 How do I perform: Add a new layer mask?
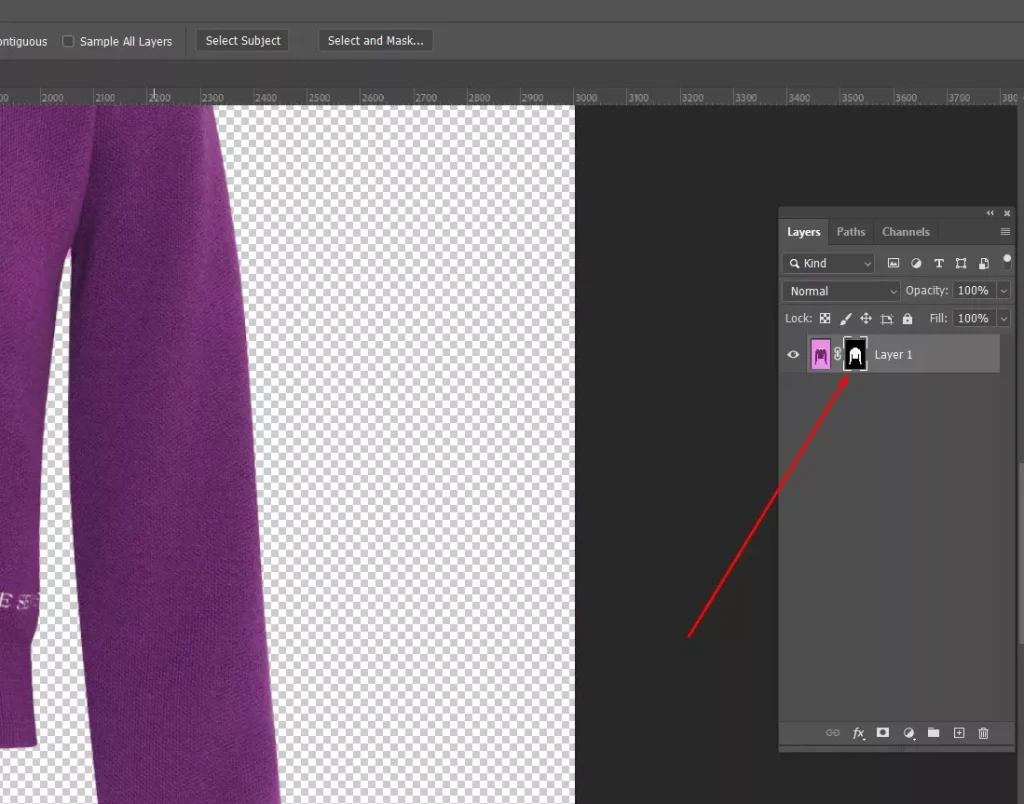point(883,733)
